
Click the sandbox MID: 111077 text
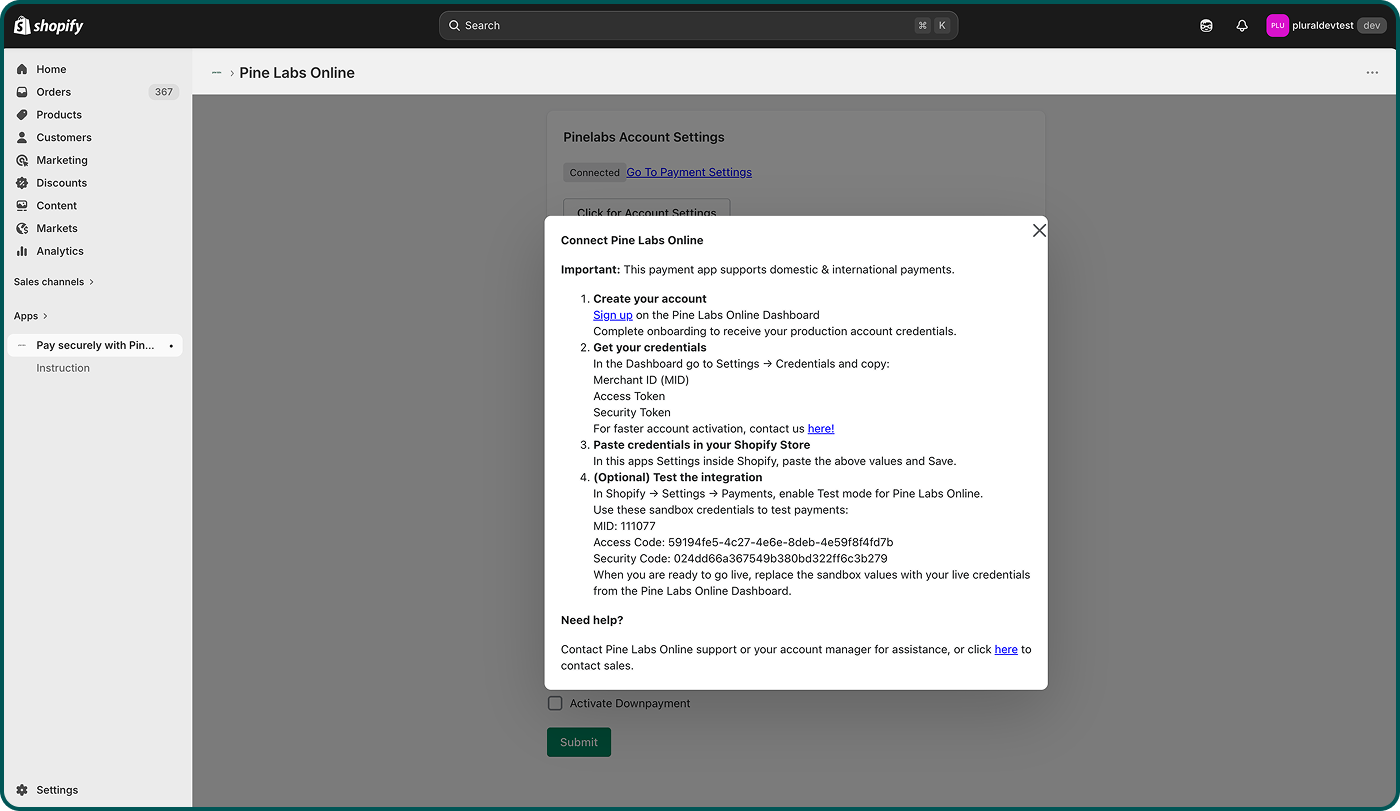pos(625,526)
